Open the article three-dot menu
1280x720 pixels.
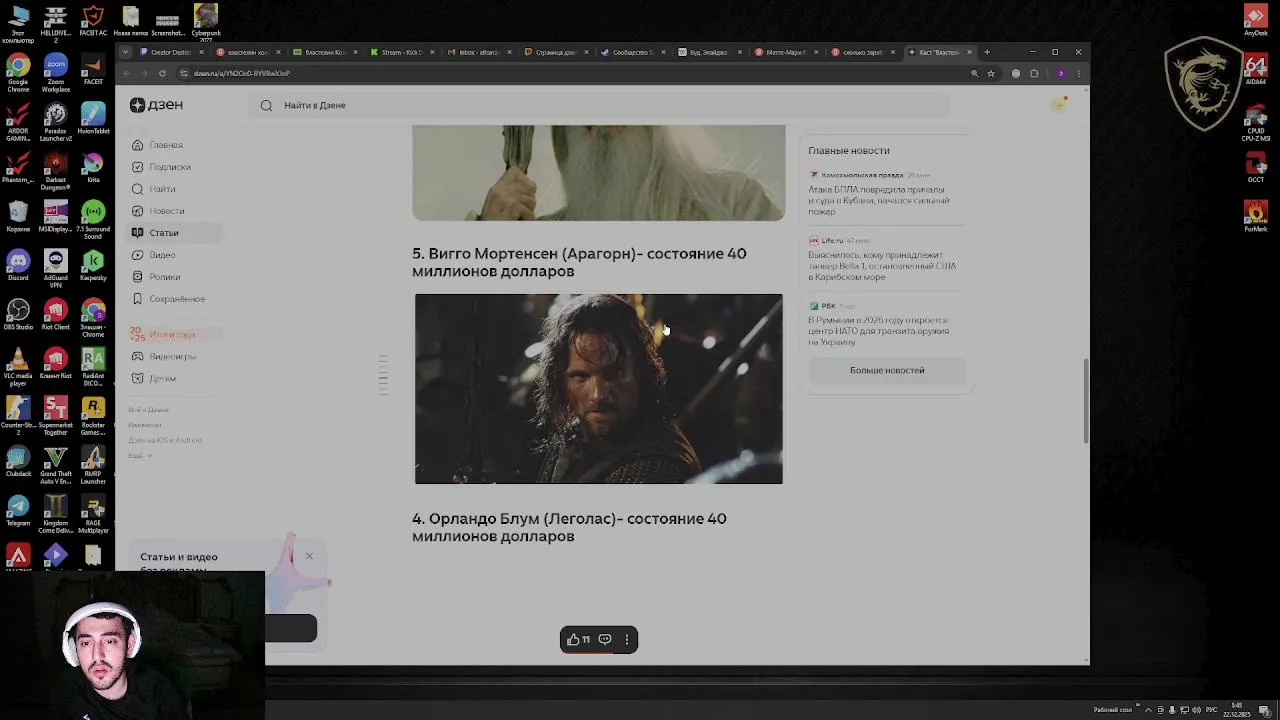click(627, 639)
